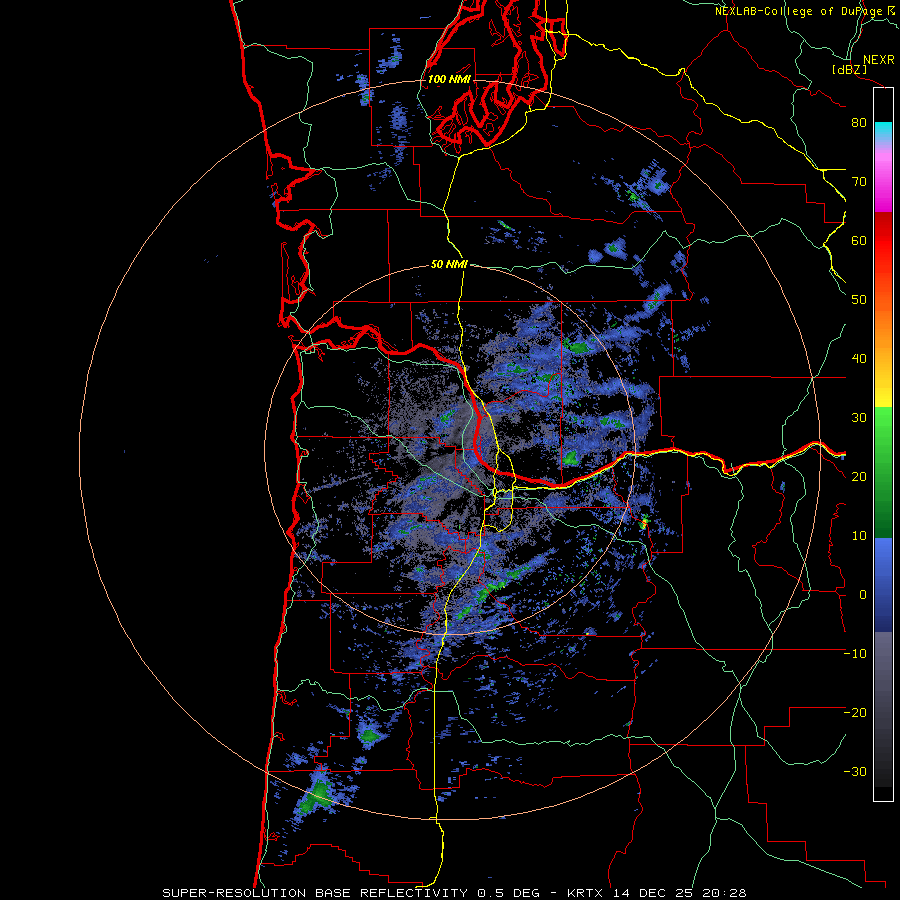Click the Super-Resolution Base Reflectivity caption
This screenshot has width=900, height=900.
314,893
